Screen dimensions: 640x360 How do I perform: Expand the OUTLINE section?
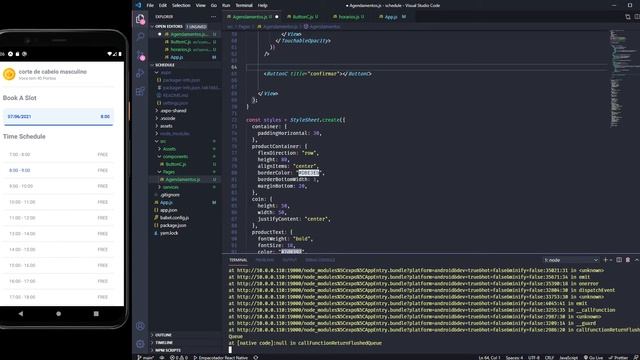[163, 335]
